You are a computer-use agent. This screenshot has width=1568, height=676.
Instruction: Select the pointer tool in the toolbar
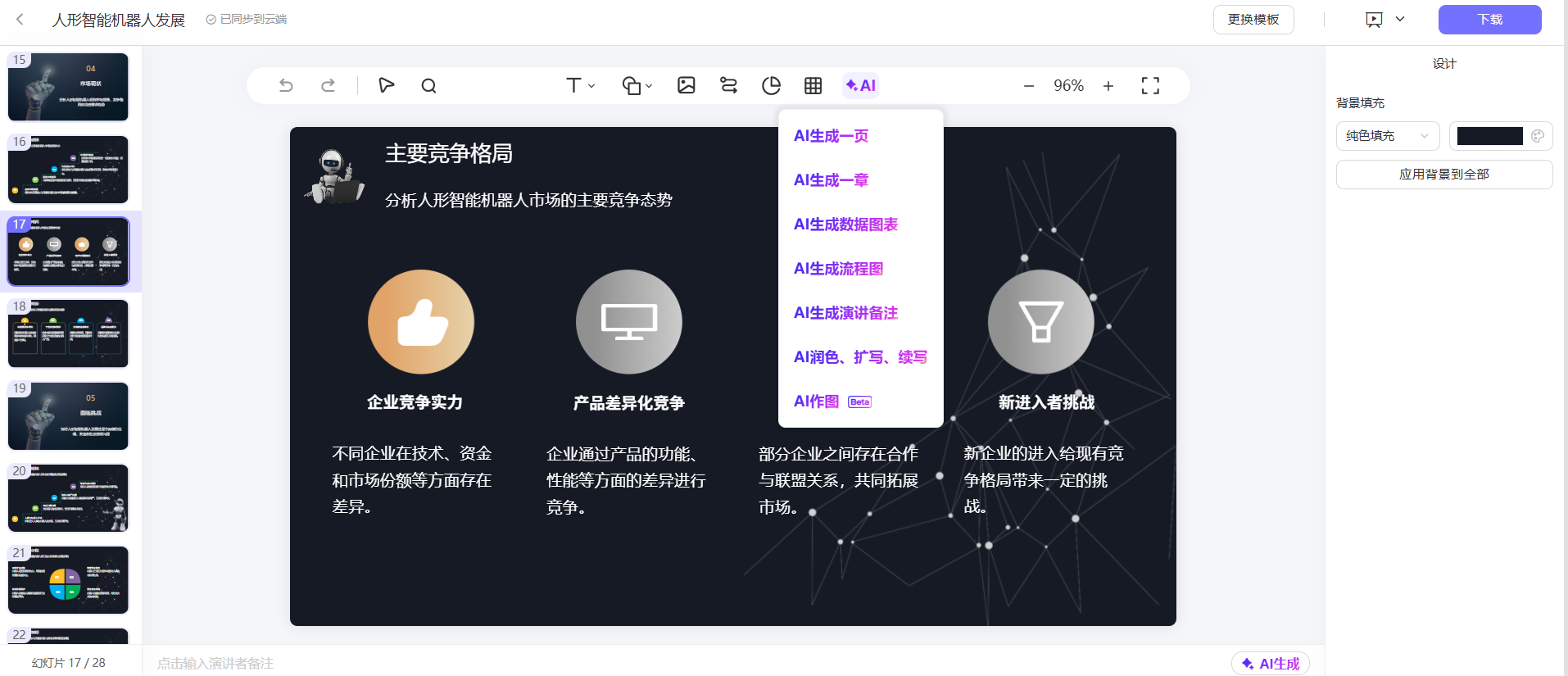click(x=386, y=85)
